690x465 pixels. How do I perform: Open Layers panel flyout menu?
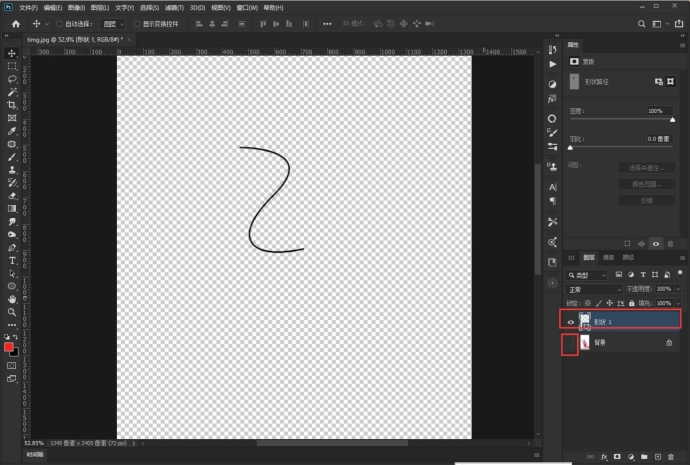[682, 258]
